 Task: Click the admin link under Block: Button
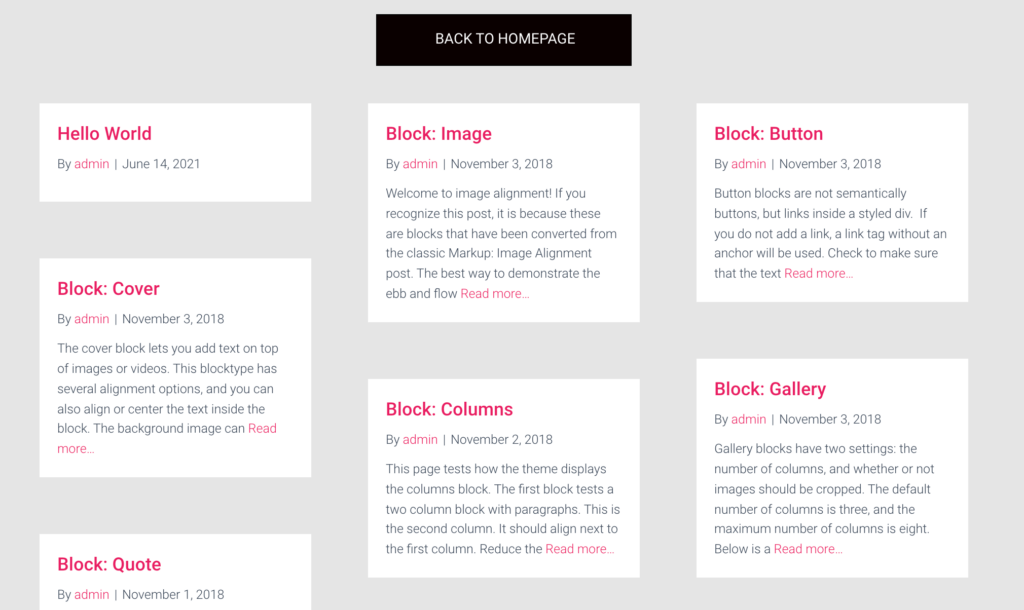[x=748, y=163]
